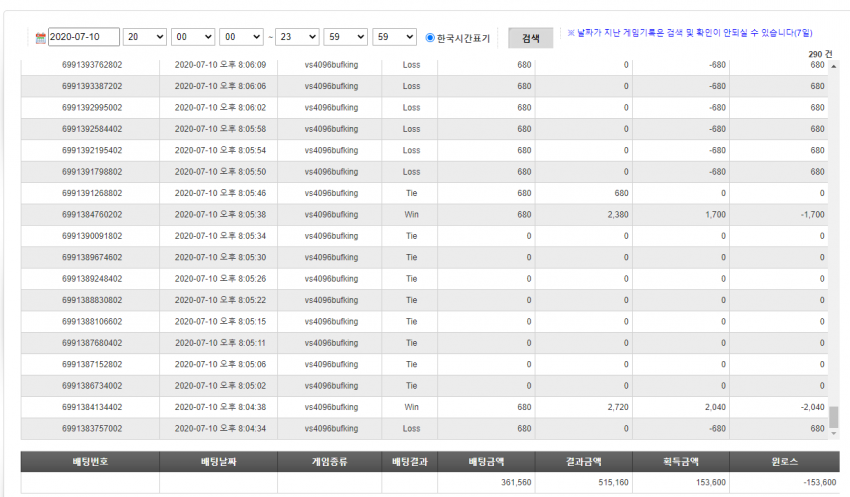Image resolution: width=850 pixels, height=497 pixels.
Task: Open the end minute dropdown showing 59
Action: coord(346,37)
